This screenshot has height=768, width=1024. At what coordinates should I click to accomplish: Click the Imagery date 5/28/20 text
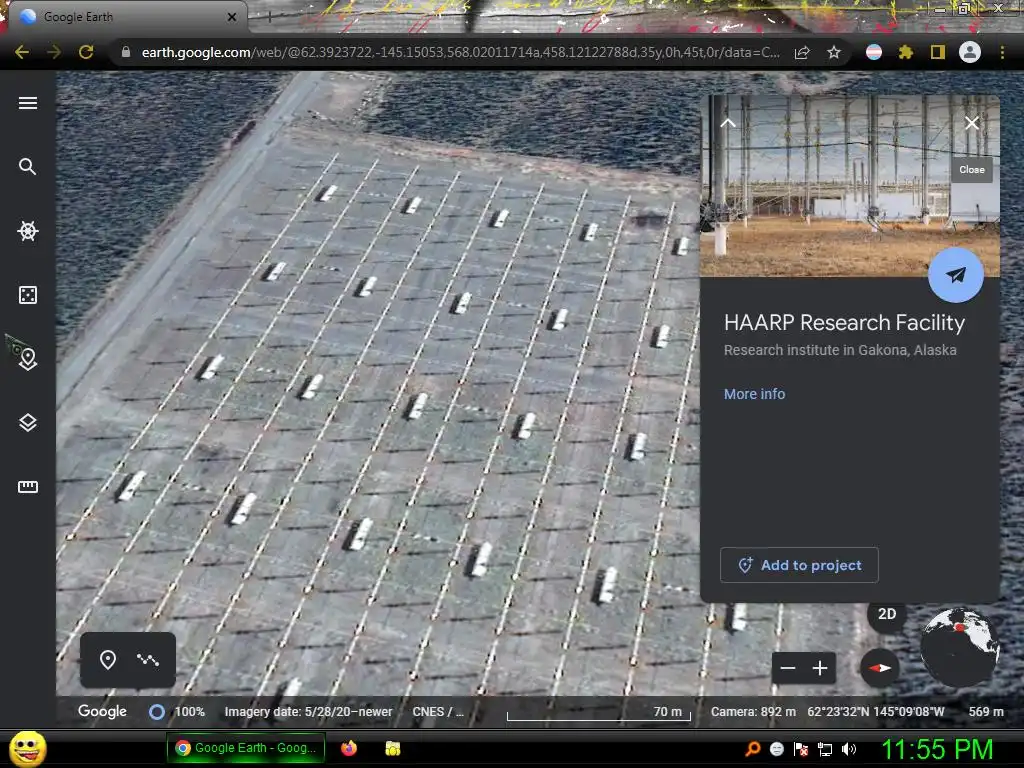tap(308, 712)
